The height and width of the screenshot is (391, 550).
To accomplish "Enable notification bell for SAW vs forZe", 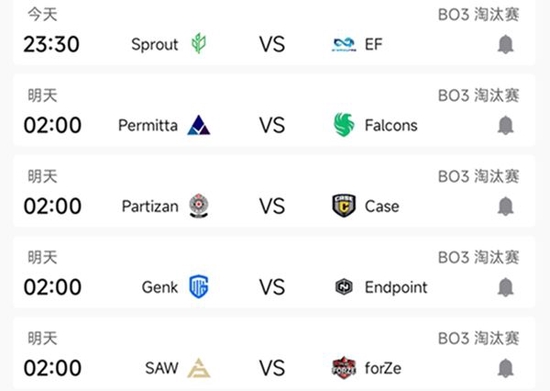I will [x=505, y=368].
